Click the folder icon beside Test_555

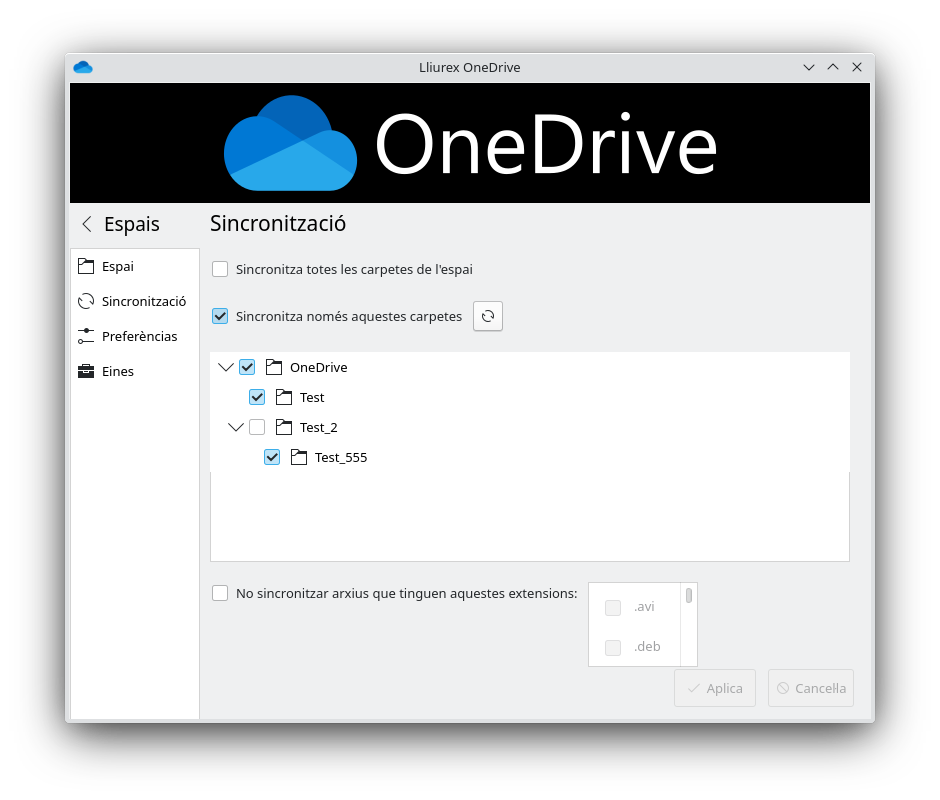click(298, 457)
